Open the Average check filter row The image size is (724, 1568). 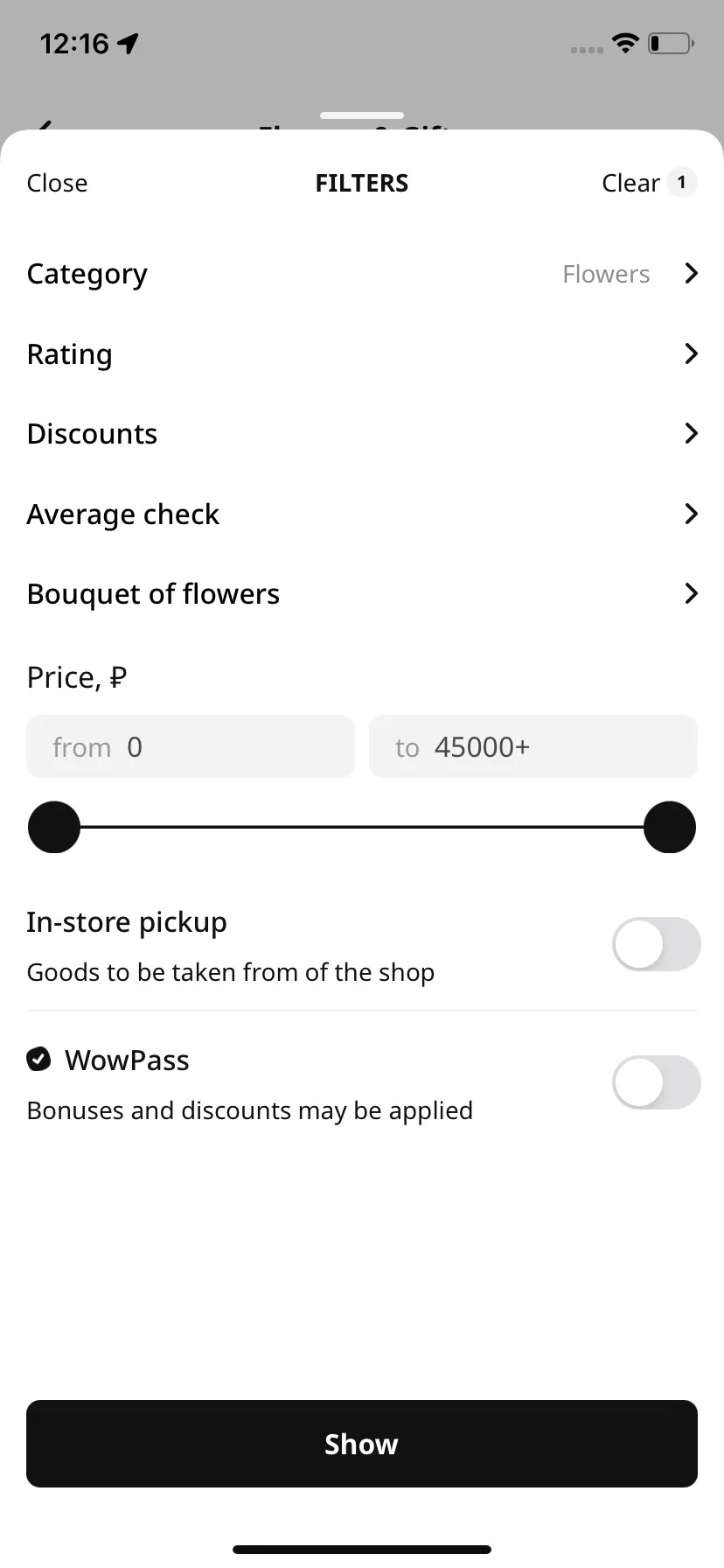[x=362, y=514]
